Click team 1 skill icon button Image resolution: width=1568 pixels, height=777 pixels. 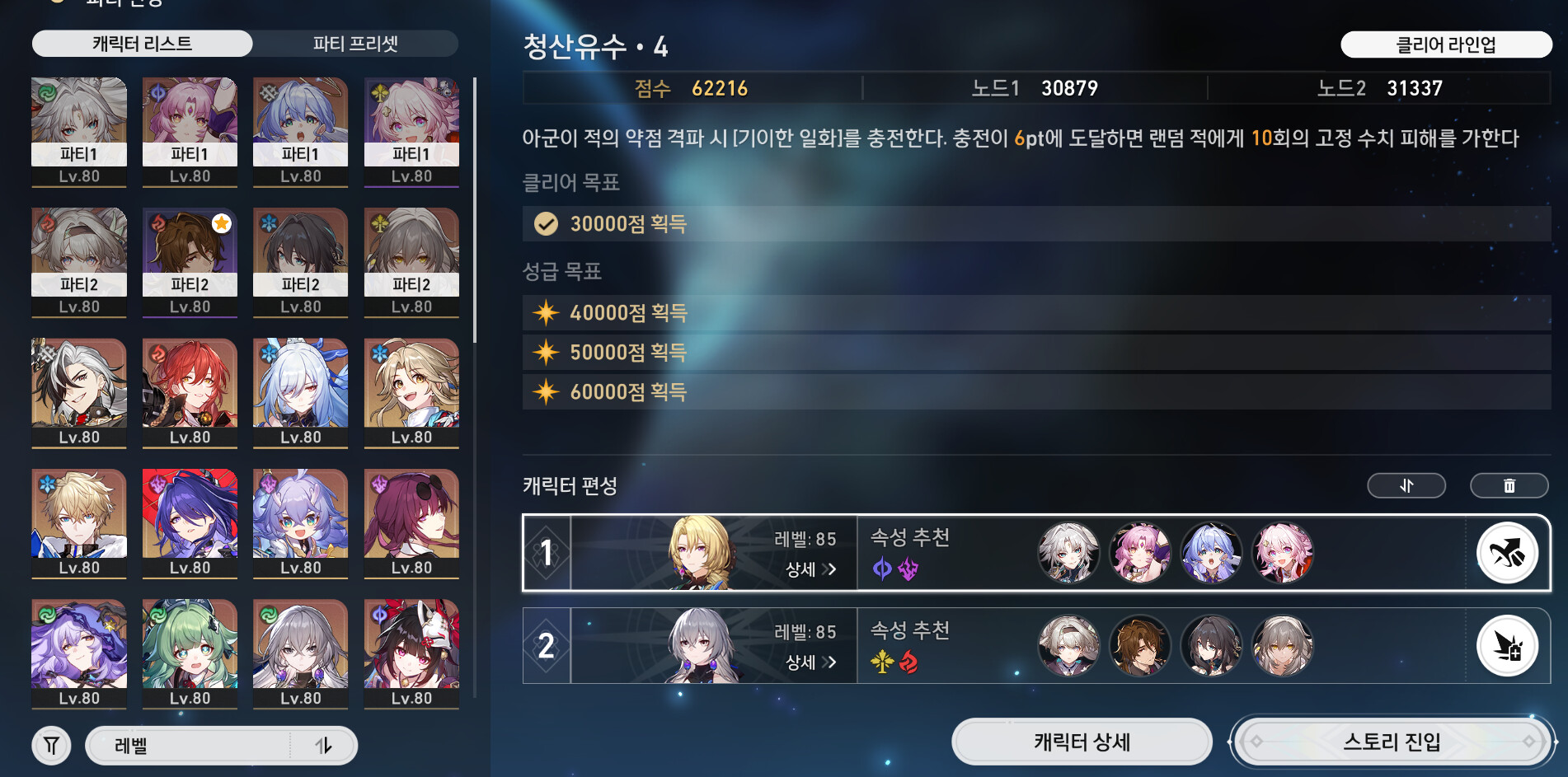[x=1507, y=553]
